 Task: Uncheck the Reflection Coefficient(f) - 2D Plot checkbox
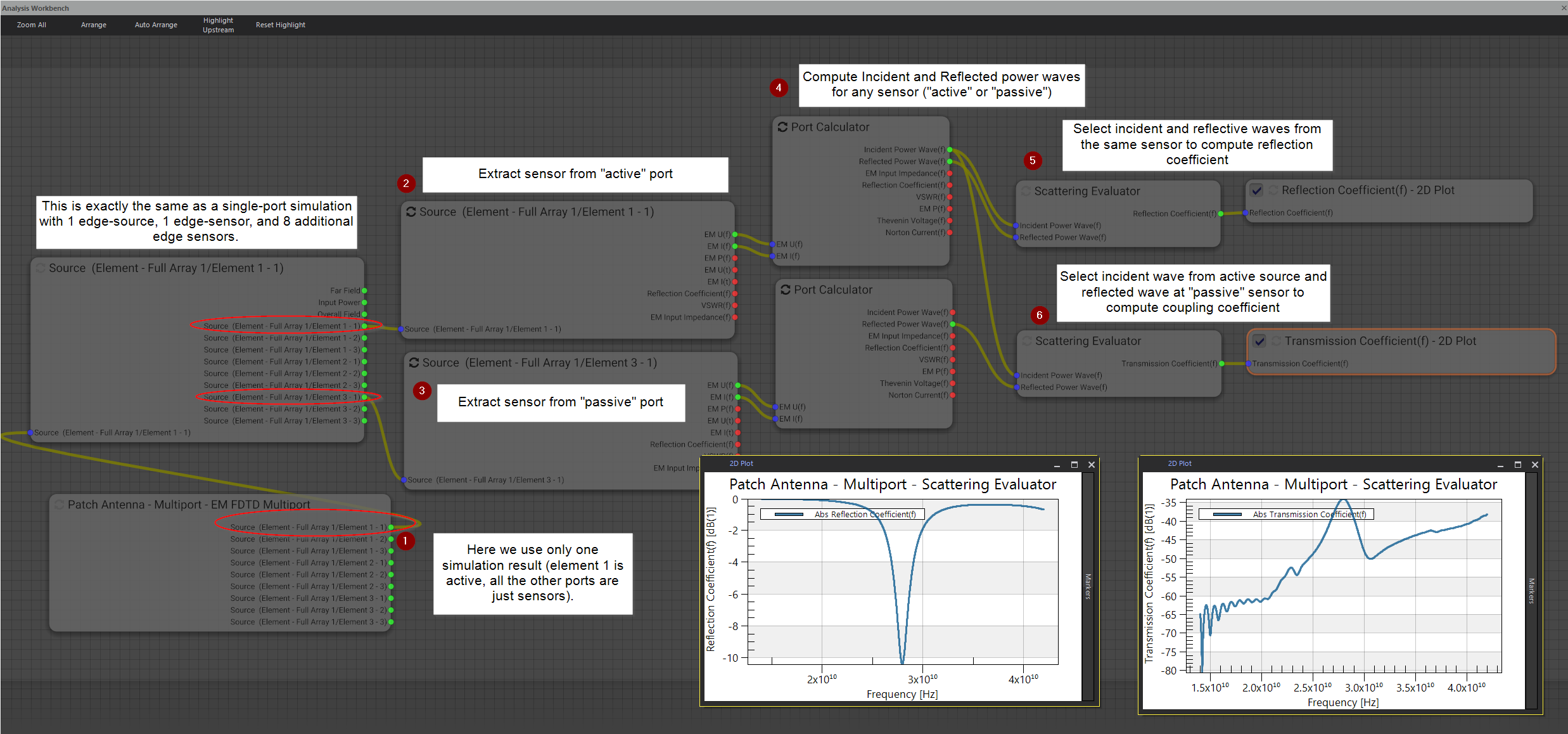click(x=1257, y=190)
